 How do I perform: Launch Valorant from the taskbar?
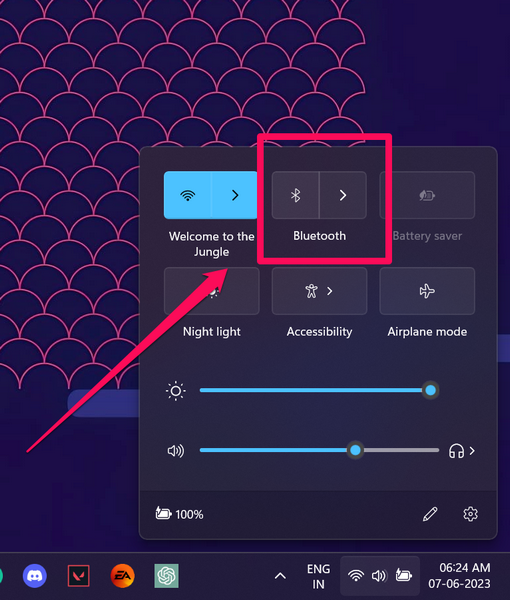[x=78, y=576]
